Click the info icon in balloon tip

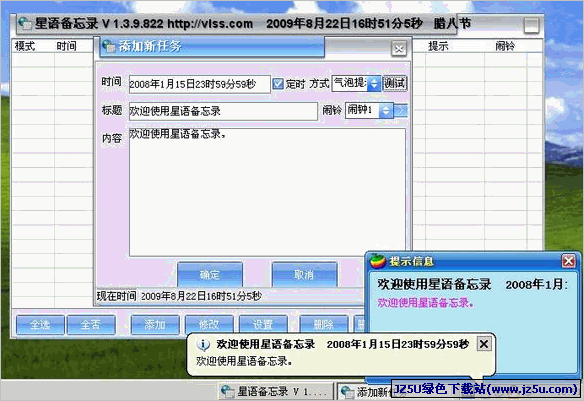pos(203,345)
